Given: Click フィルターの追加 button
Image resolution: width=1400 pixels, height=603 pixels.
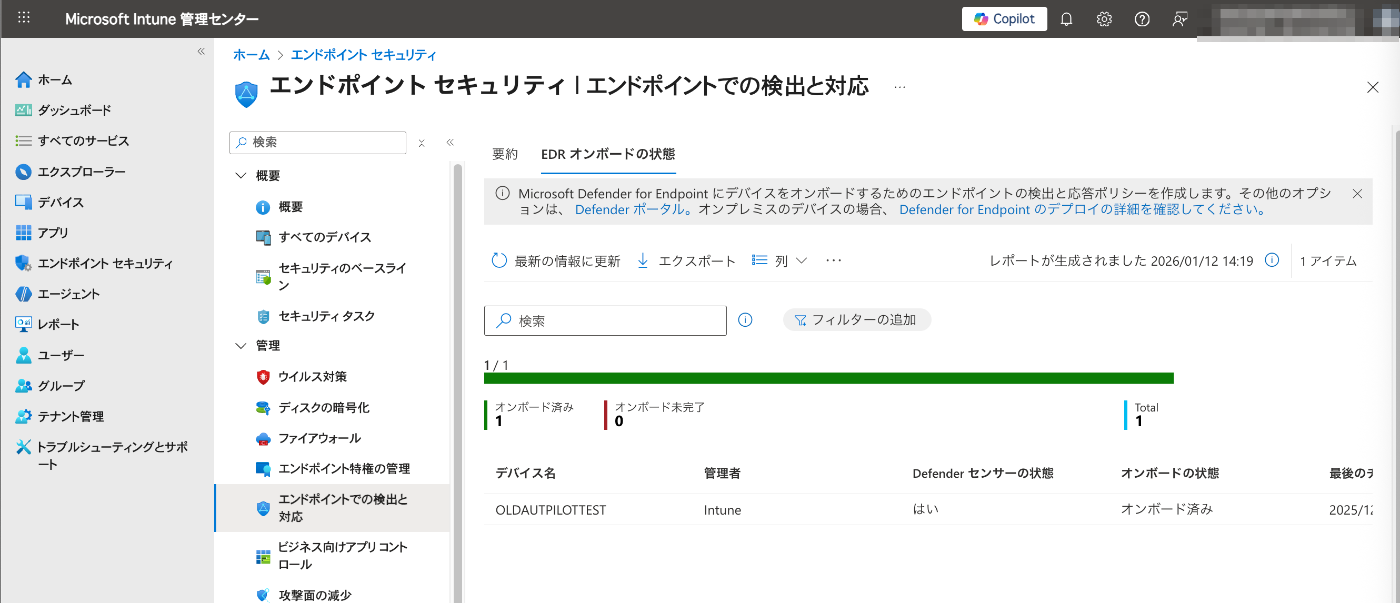Looking at the screenshot, I should [857, 320].
